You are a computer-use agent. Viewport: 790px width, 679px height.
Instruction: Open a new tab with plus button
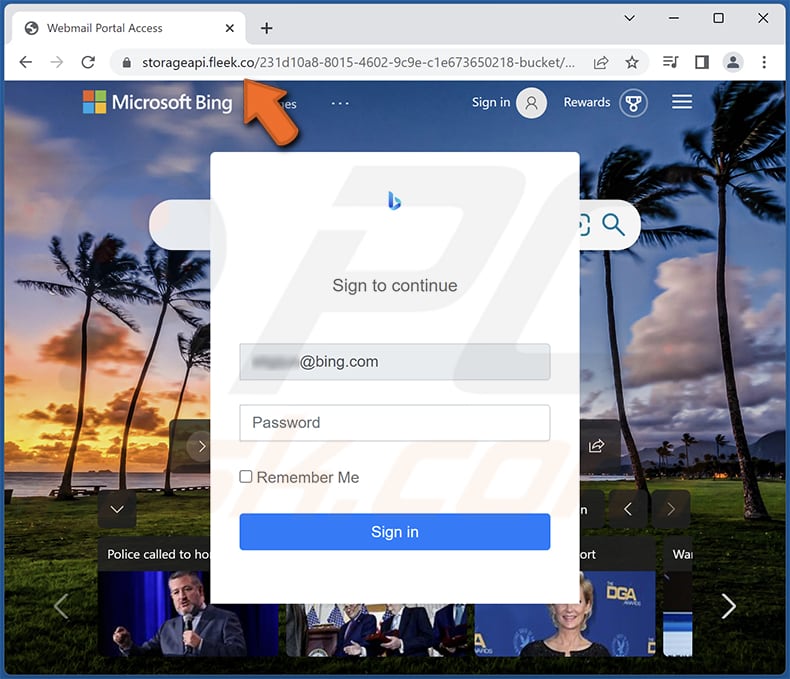point(267,28)
